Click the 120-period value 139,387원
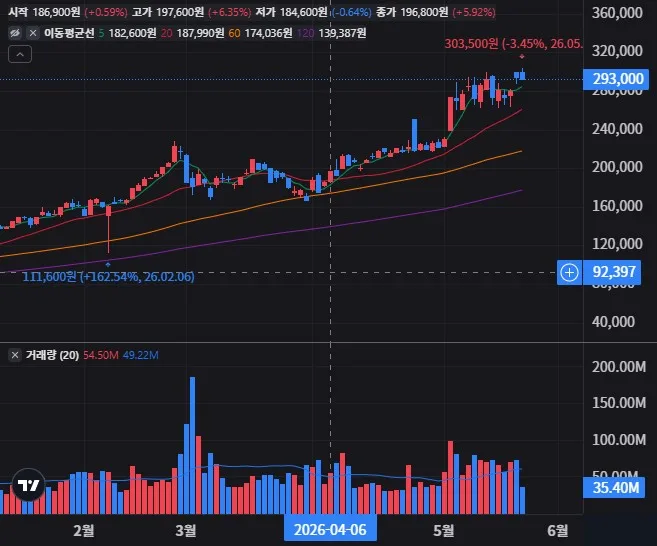The image size is (657, 546). click(x=342, y=33)
